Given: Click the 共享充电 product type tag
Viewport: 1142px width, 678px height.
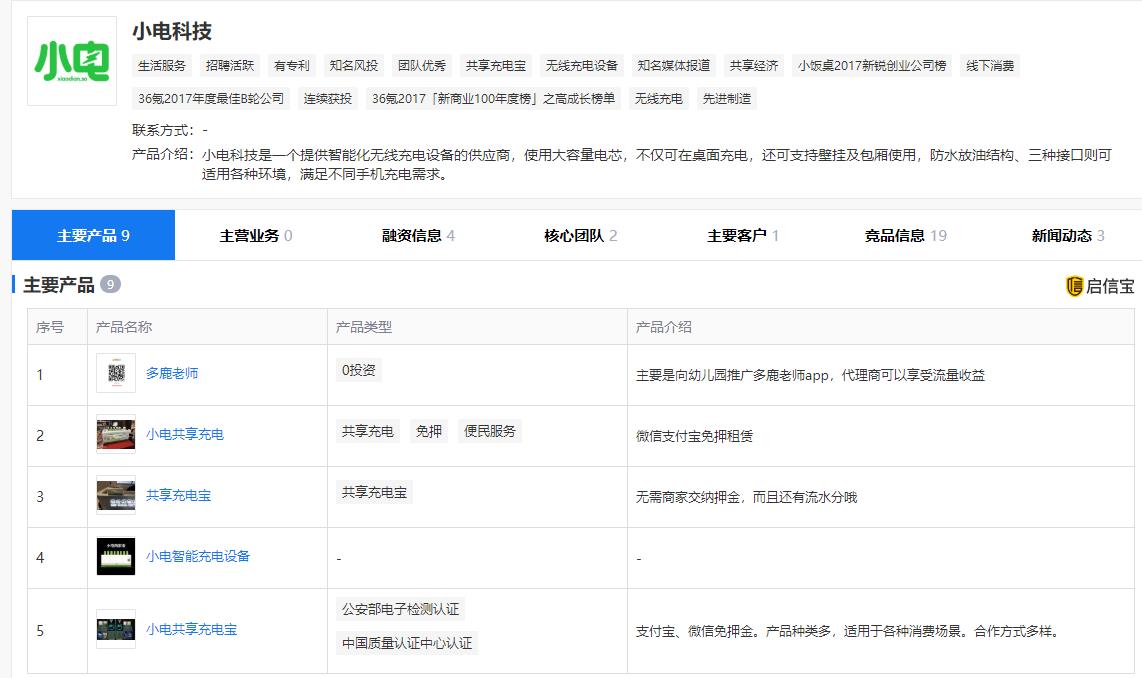Looking at the screenshot, I should [368, 431].
